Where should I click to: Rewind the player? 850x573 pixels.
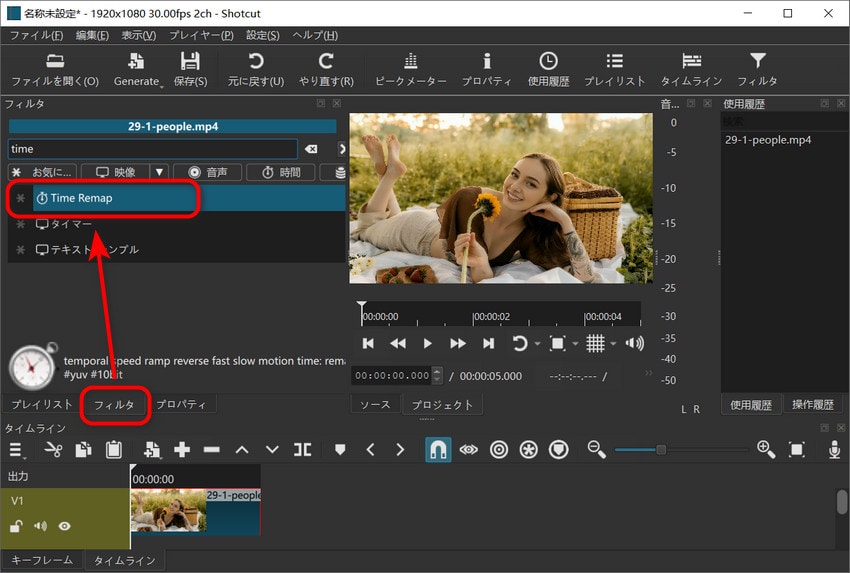[398, 343]
